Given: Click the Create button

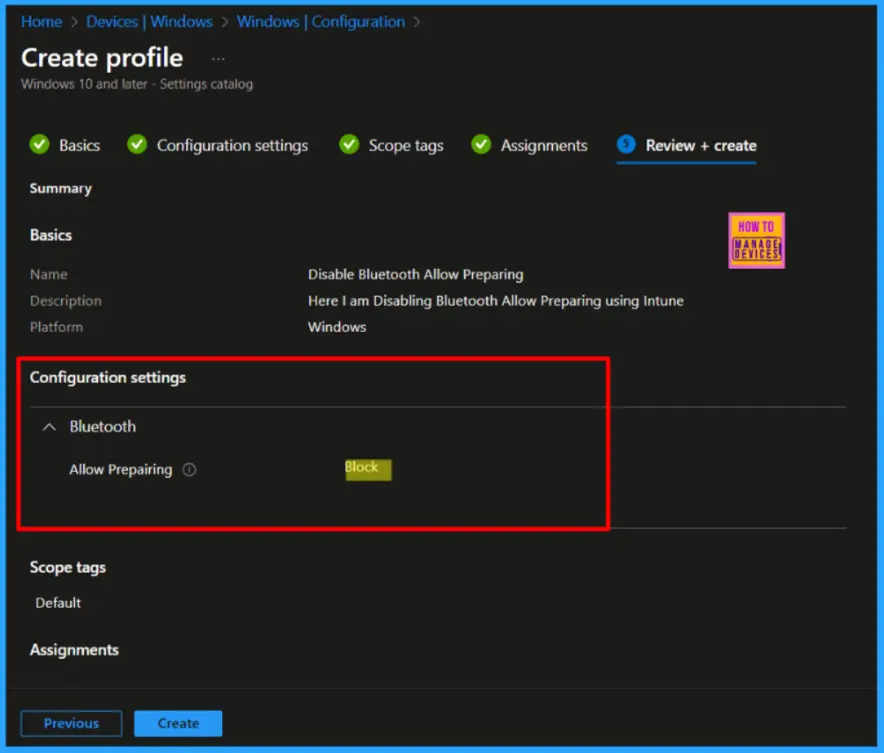Looking at the screenshot, I should point(178,723).
